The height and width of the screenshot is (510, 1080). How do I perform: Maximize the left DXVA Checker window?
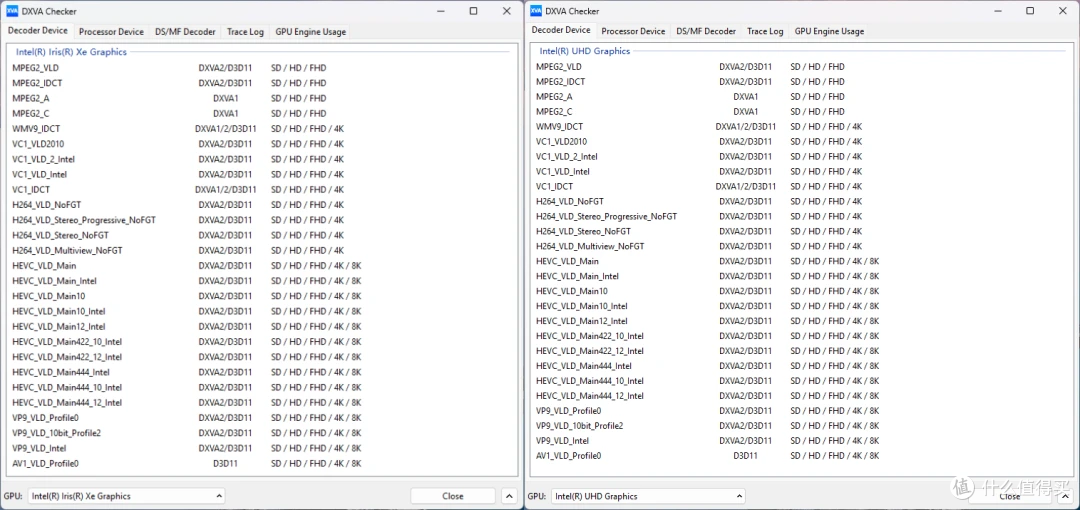[x=473, y=11]
